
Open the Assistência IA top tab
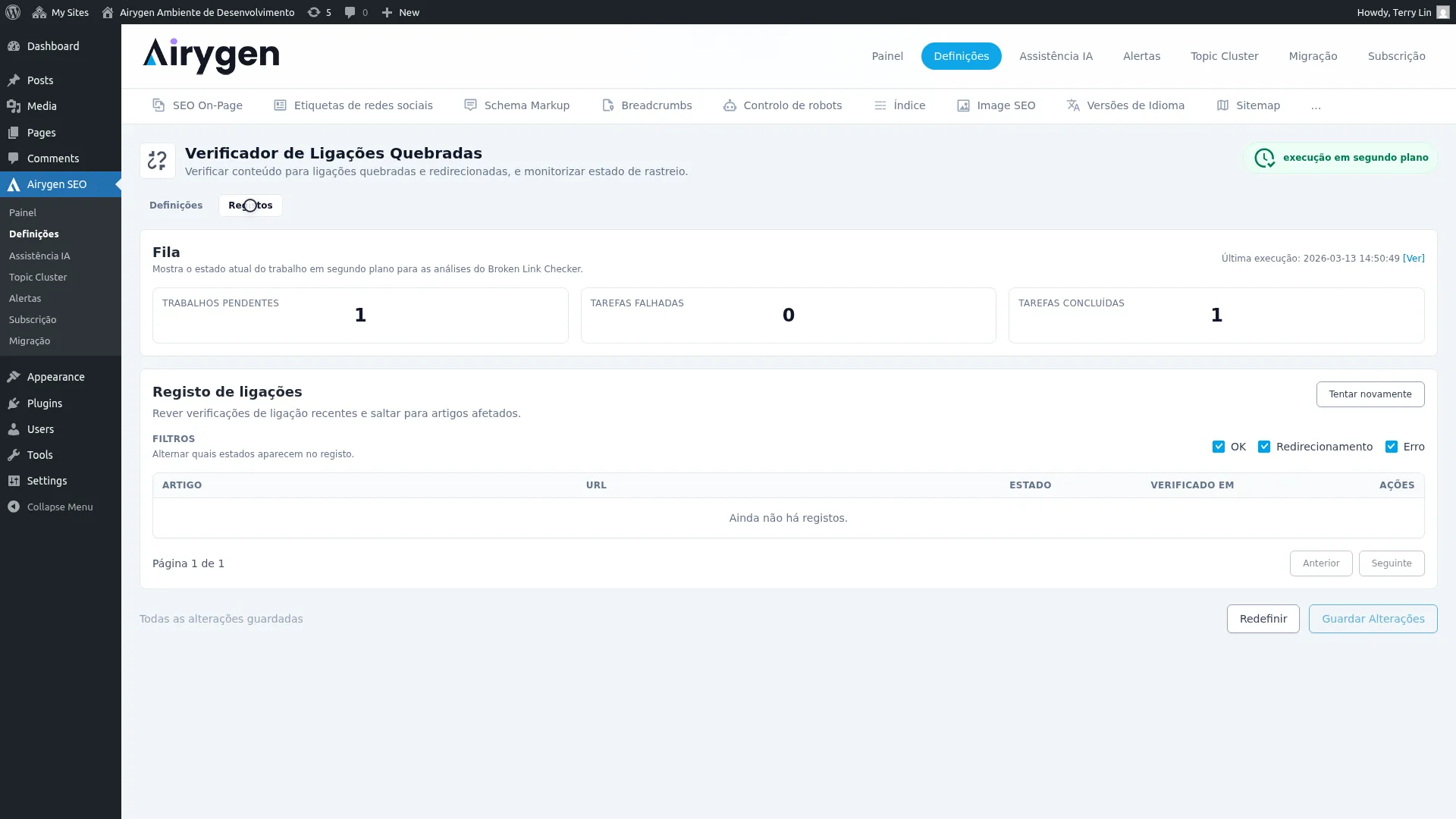pos(1056,56)
